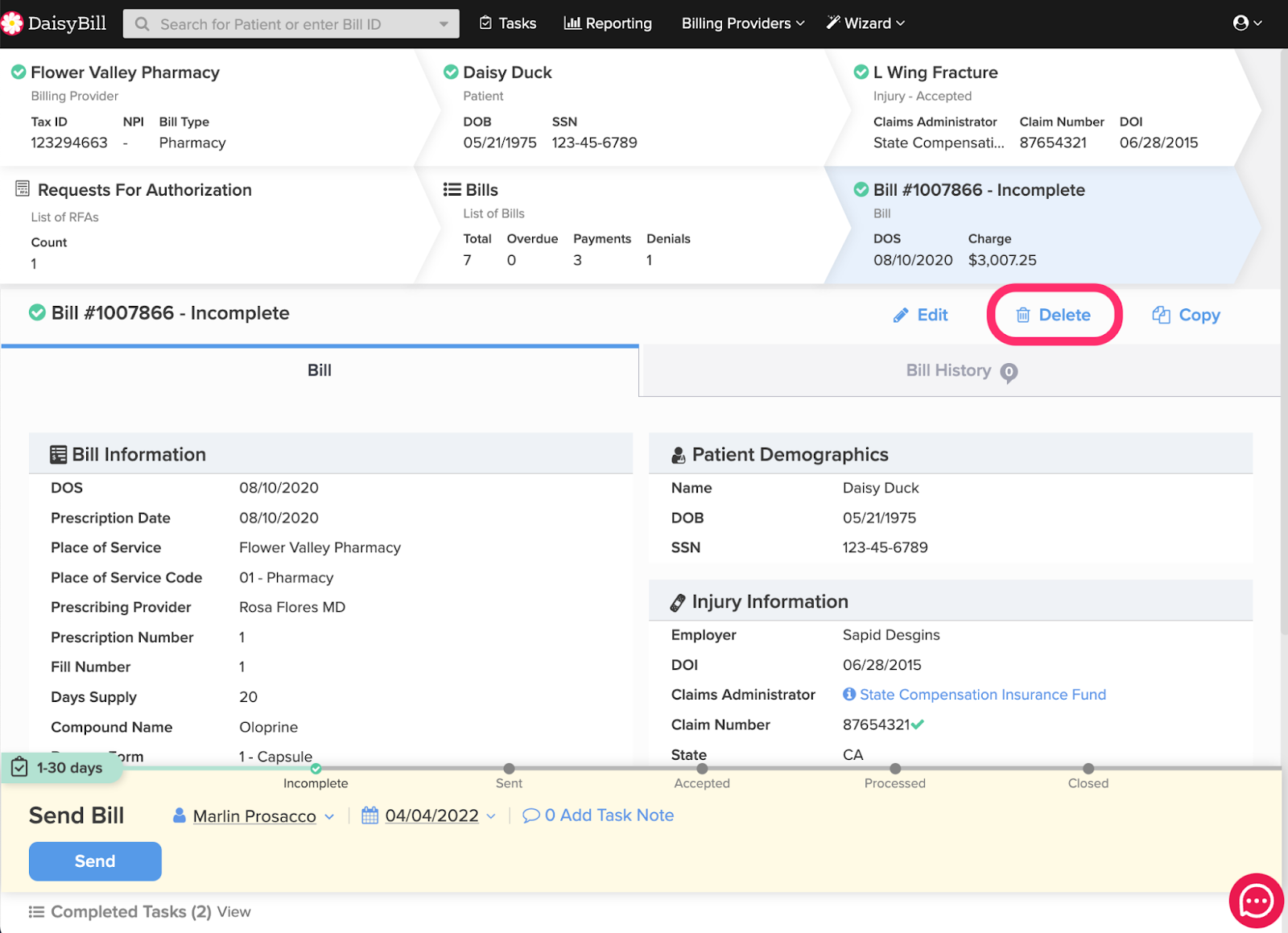Image resolution: width=1288 pixels, height=933 pixels.
Task: Open the Wizard dropdown menu
Action: [x=866, y=23]
